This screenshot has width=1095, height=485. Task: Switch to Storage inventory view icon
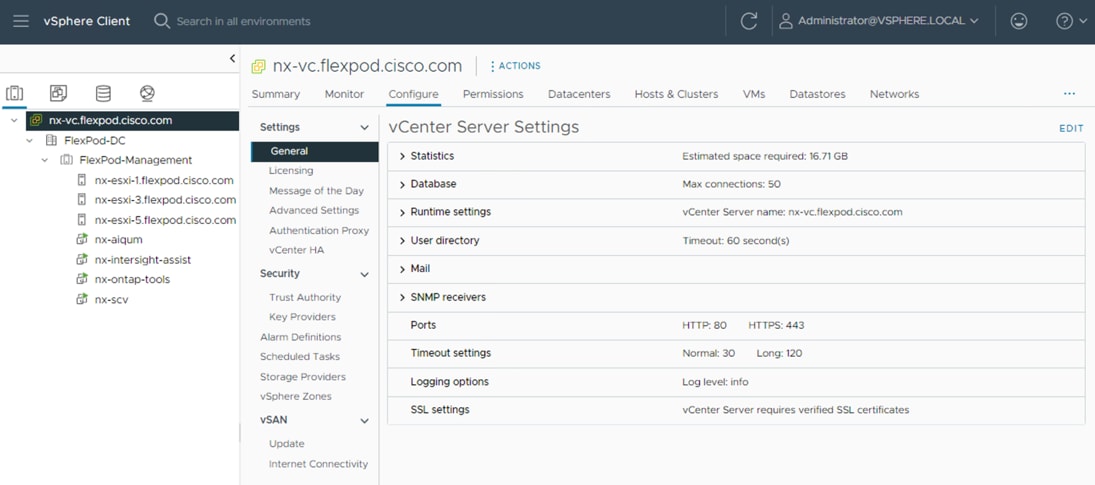point(103,94)
